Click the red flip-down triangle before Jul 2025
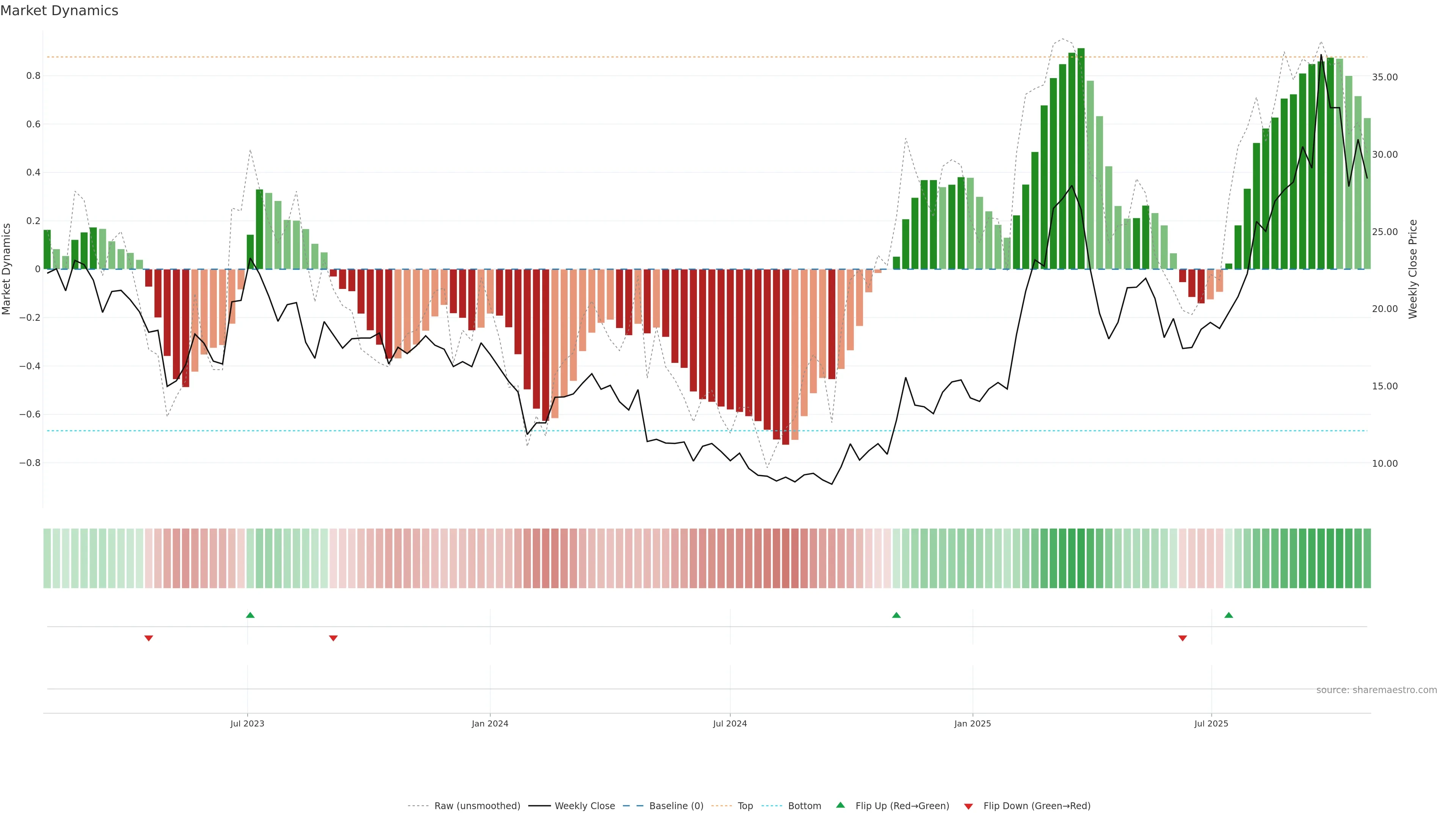The width and height of the screenshot is (1456, 819). click(x=1183, y=638)
